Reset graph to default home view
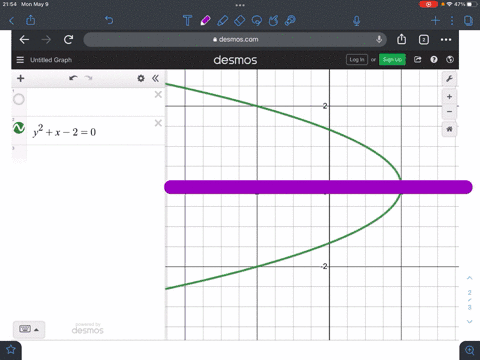The width and height of the screenshot is (480, 360). (x=449, y=129)
